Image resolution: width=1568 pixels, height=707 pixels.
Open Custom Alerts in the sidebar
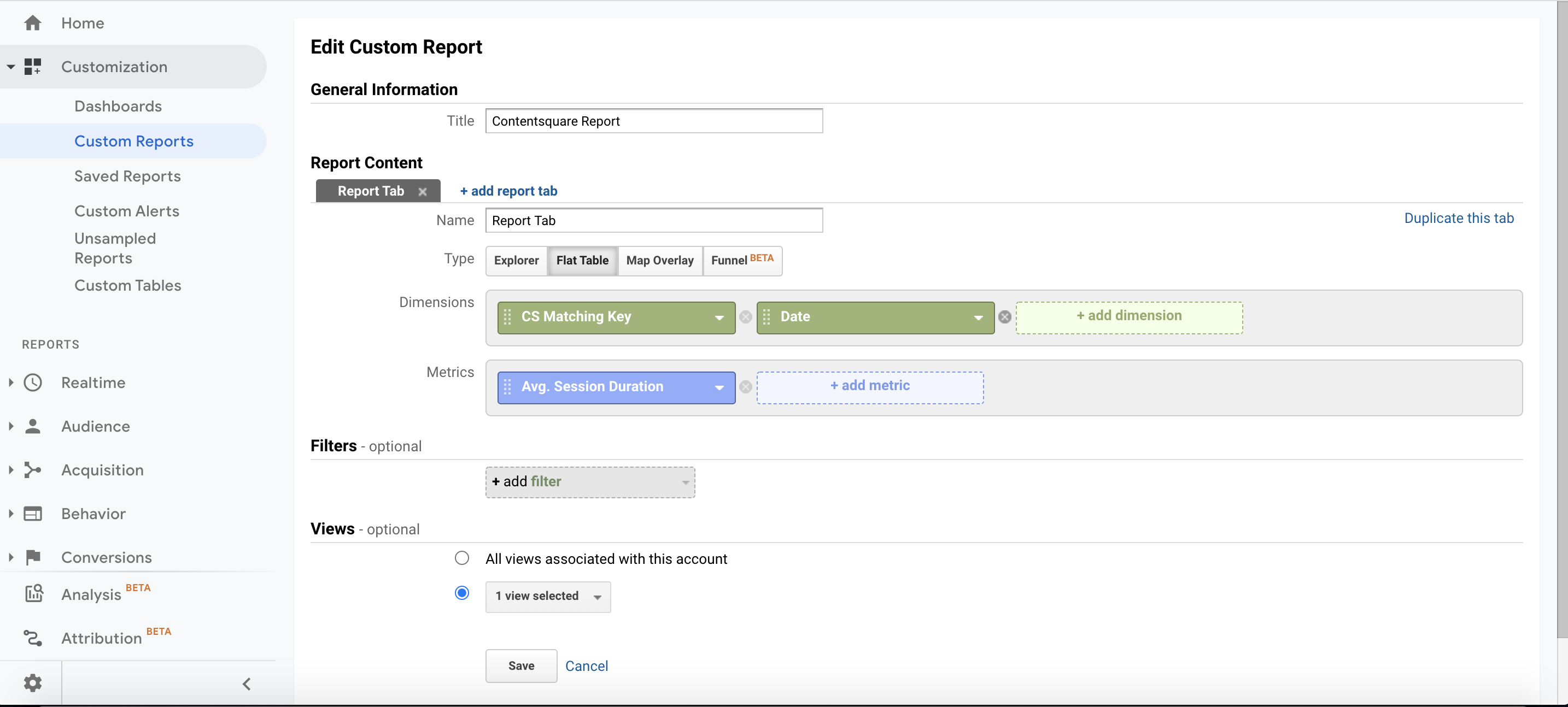coord(127,211)
